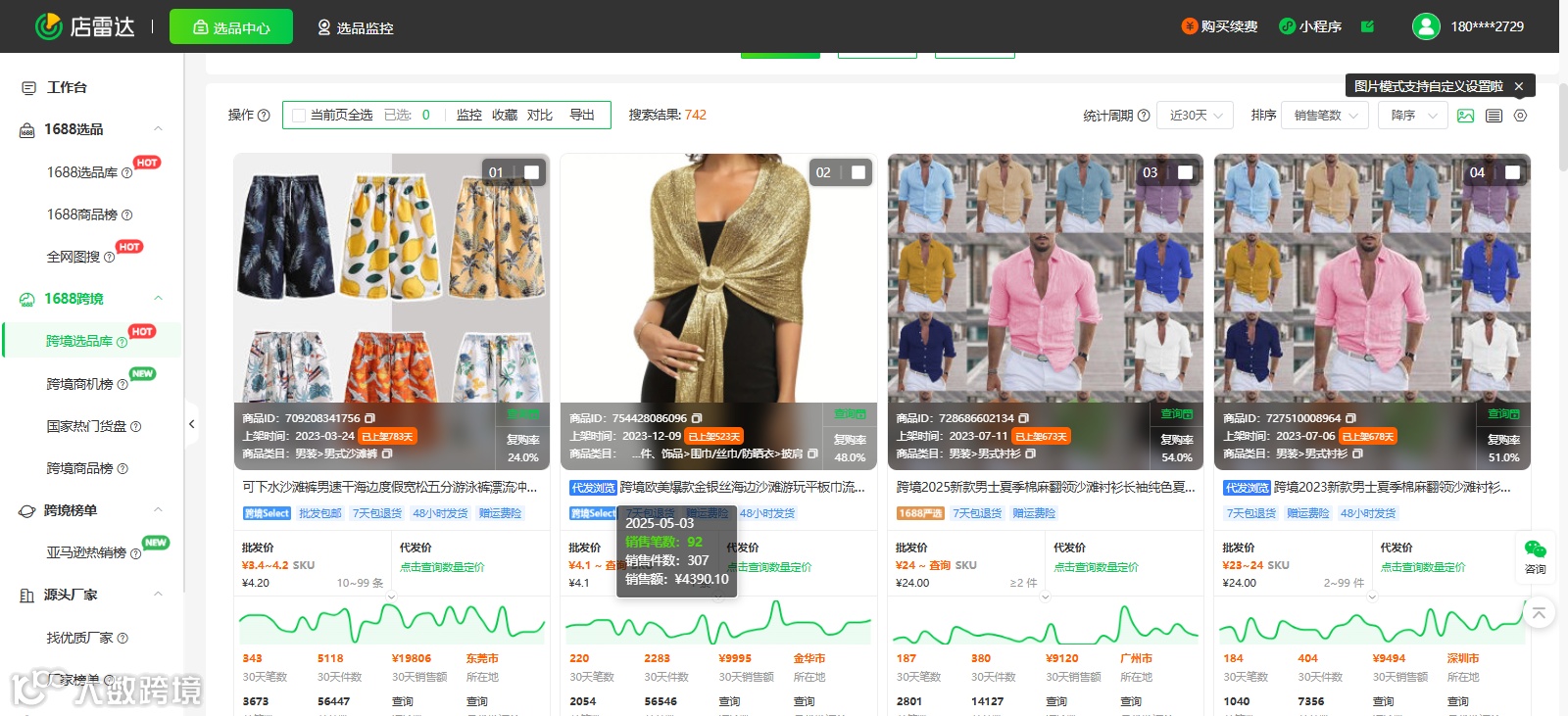Copy product ID 709208341756
This screenshot has height=716, width=1568.
coord(369,418)
